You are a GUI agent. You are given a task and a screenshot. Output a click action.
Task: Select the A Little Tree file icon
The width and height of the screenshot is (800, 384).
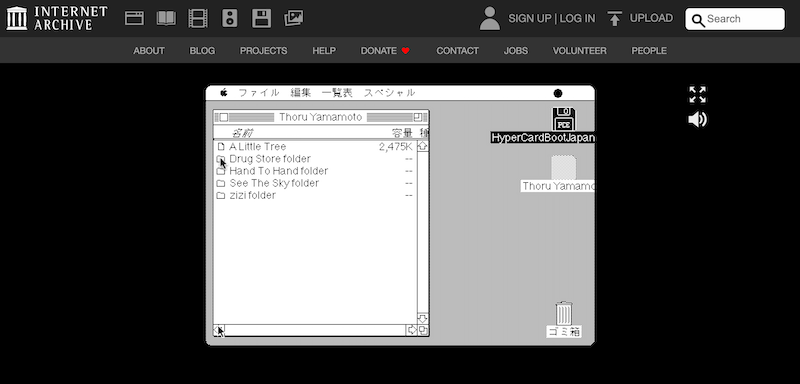click(221, 147)
